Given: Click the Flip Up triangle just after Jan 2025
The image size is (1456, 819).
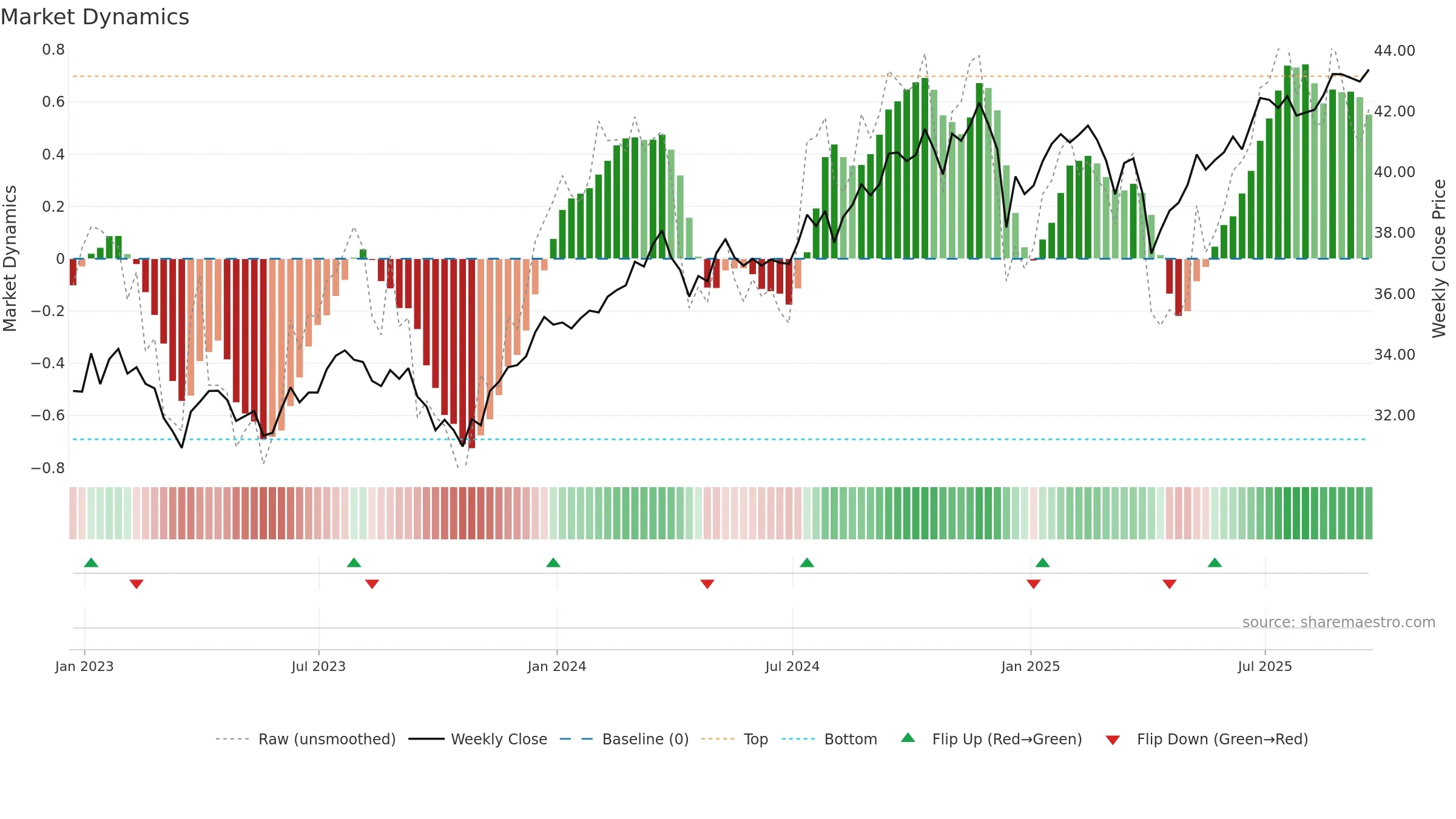Looking at the screenshot, I should pyautogui.click(x=1043, y=562).
